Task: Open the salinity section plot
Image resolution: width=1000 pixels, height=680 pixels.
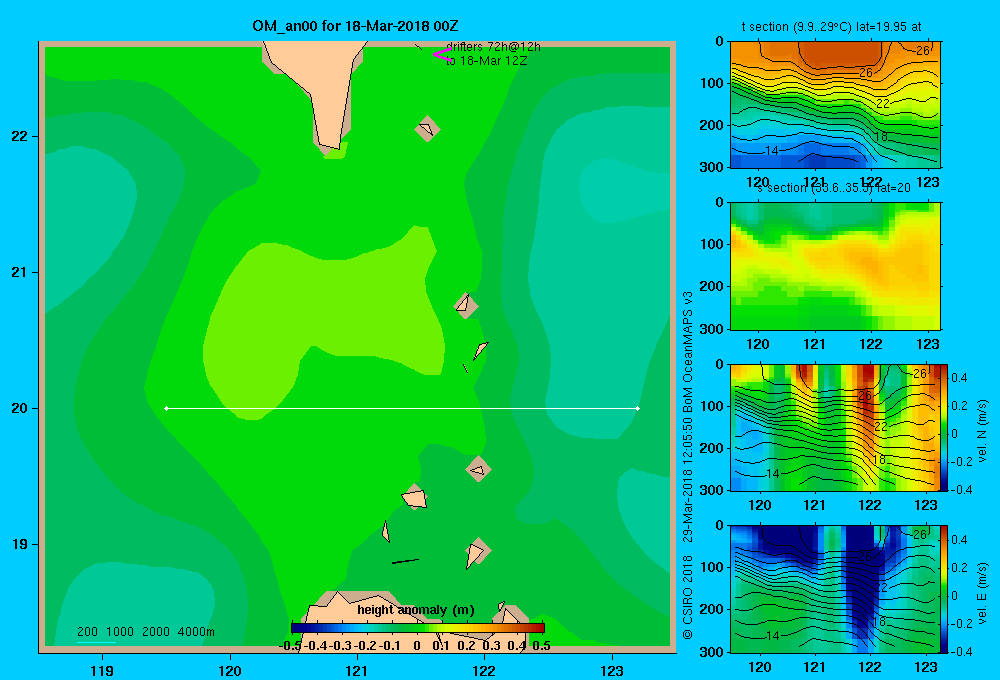Action: point(835,266)
